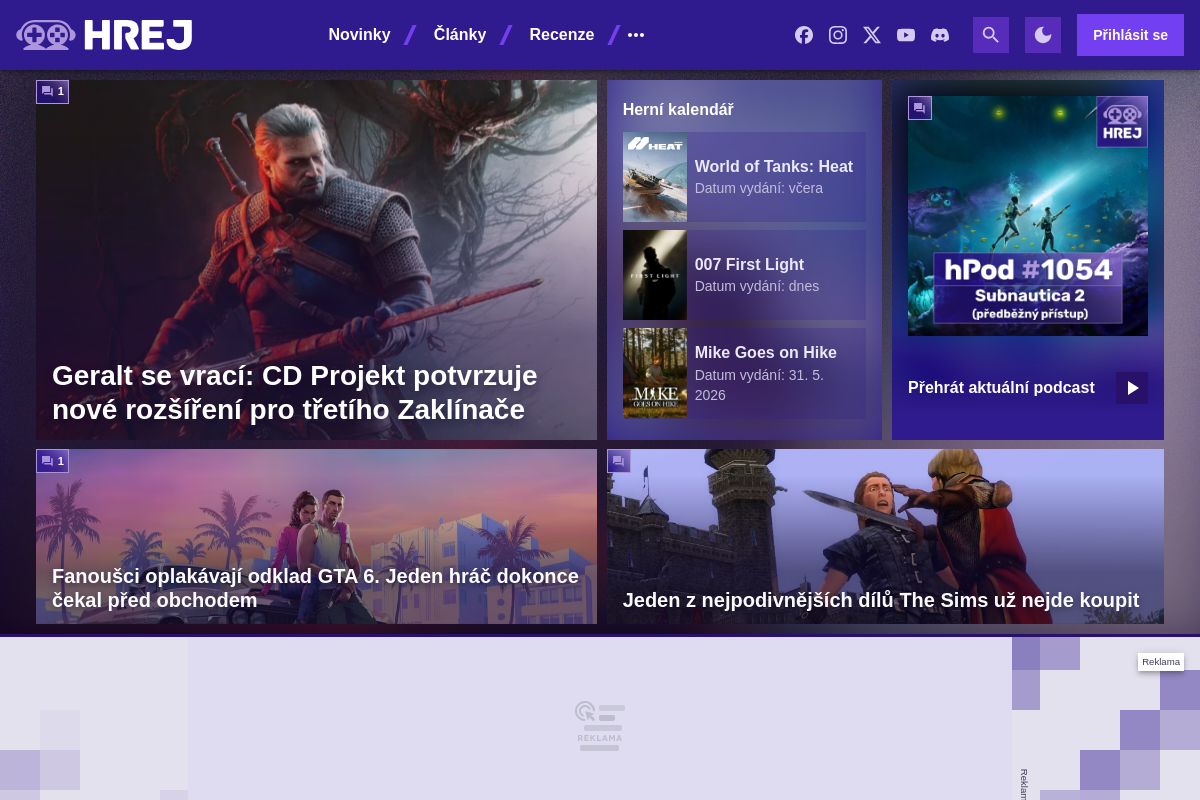The image size is (1200, 800).
Task: Open the Facebook social link
Action: pos(804,35)
